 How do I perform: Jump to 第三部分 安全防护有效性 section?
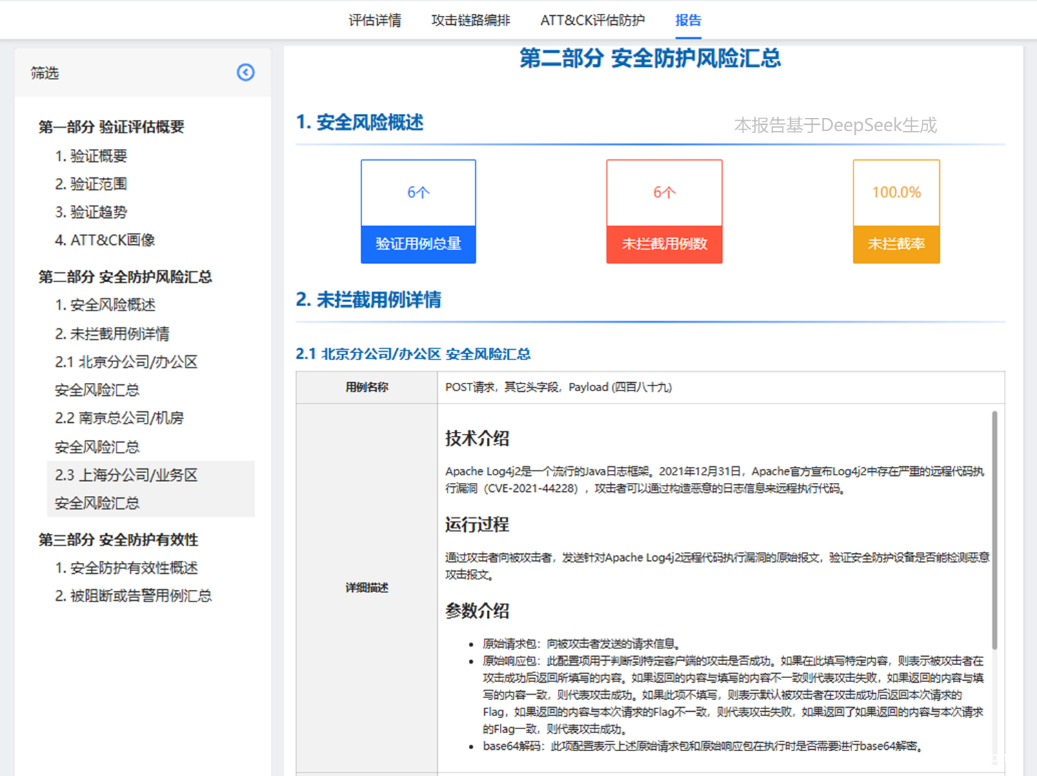[118, 540]
